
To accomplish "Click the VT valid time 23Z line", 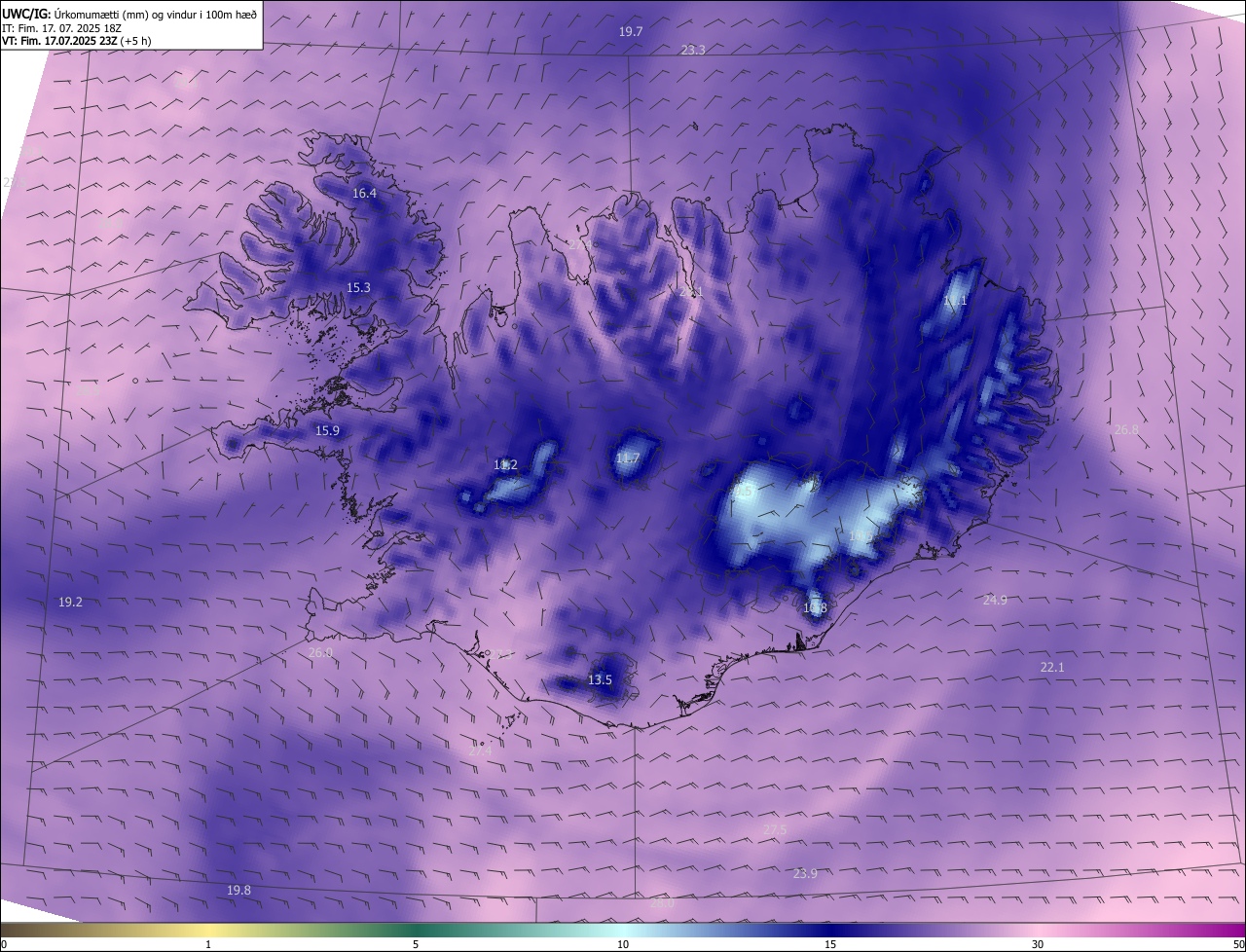I will (x=77, y=41).
